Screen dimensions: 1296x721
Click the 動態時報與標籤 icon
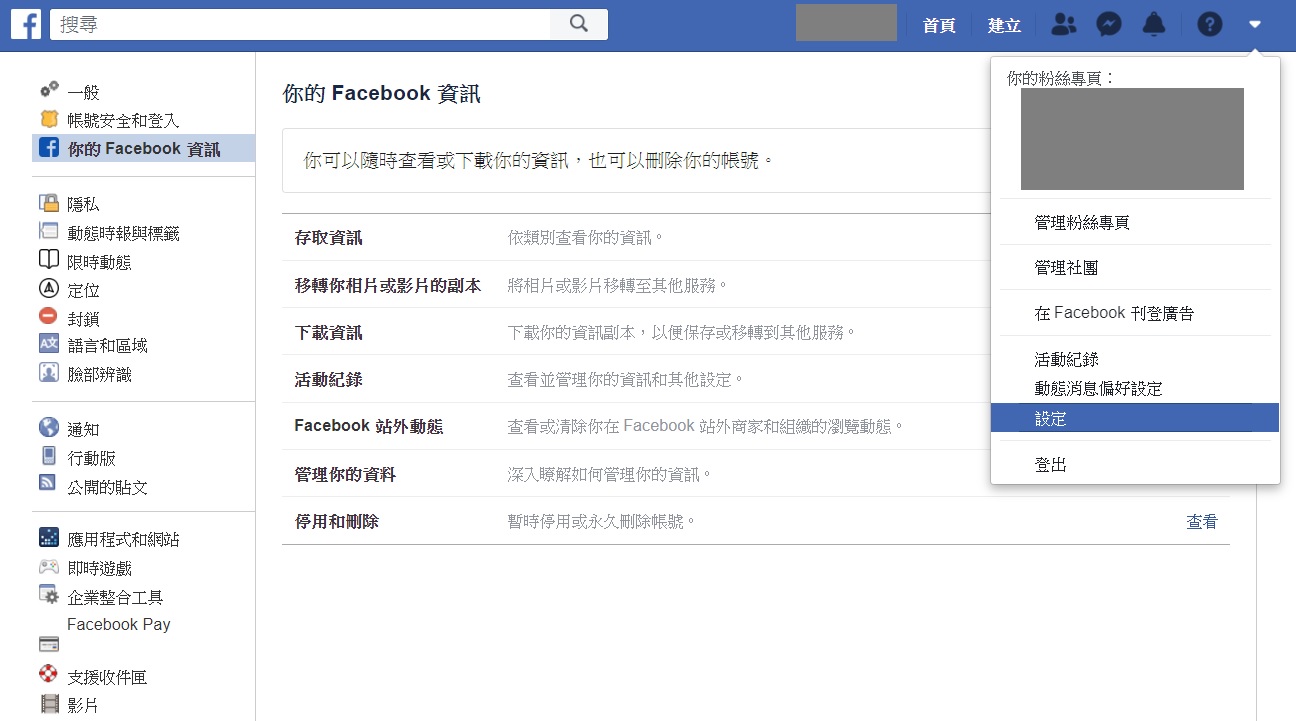click(49, 232)
